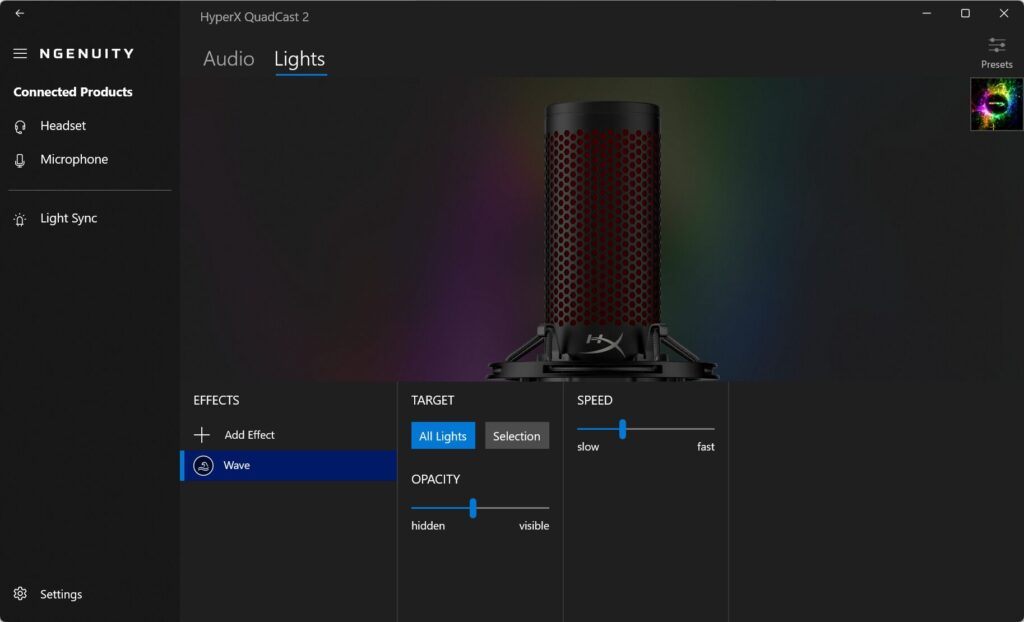
Task: Click the EFFECTS heading
Action: pos(216,401)
